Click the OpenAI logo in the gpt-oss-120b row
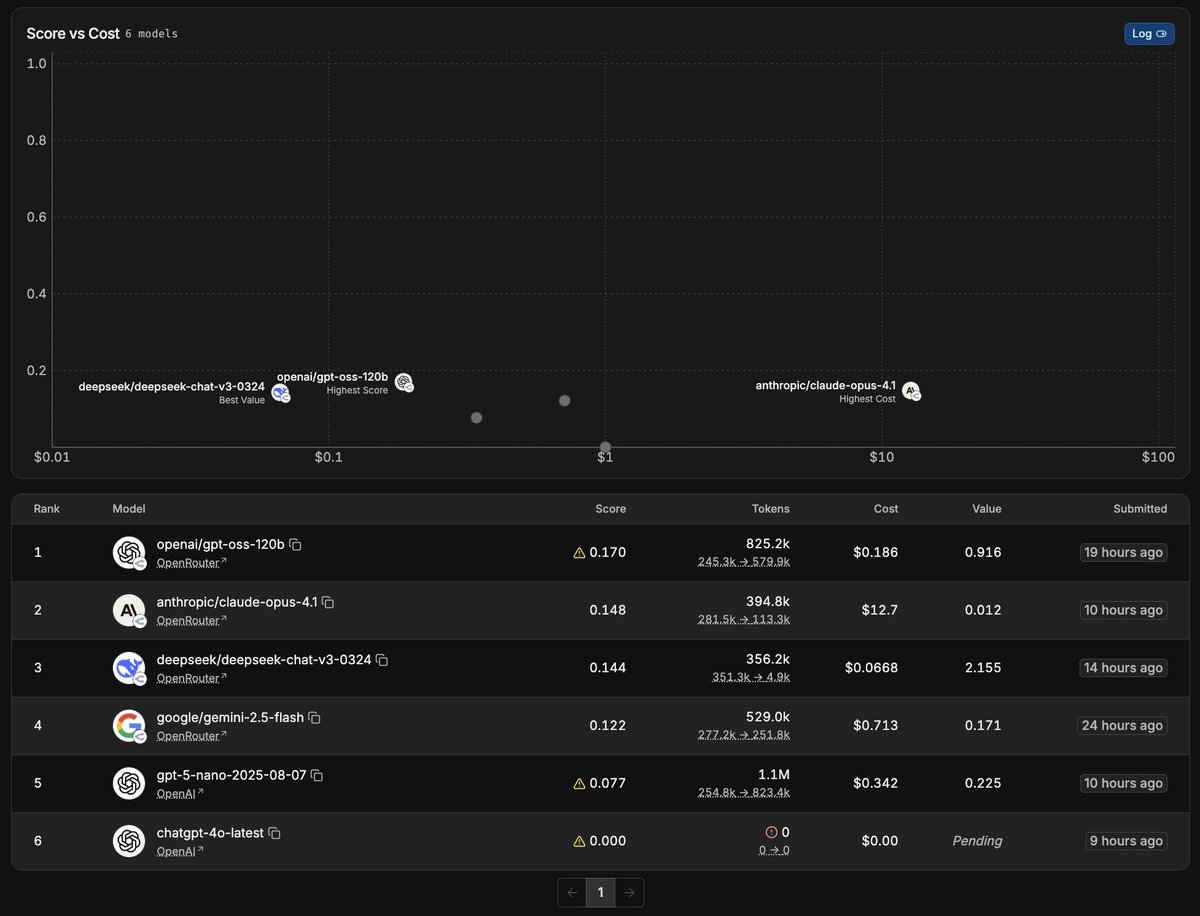1200x916 pixels. pyautogui.click(x=129, y=552)
